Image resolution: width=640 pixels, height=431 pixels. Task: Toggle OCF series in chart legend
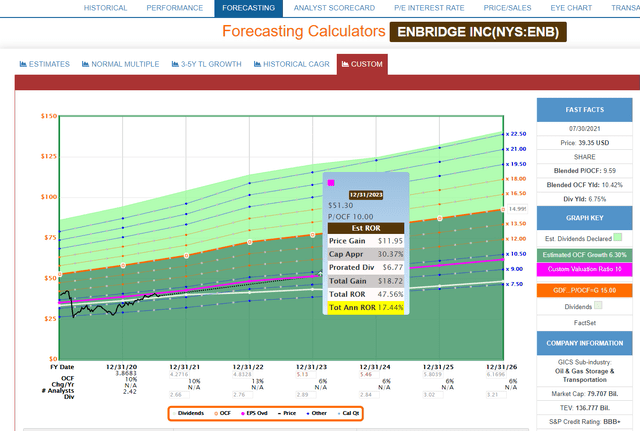pyautogui.click(x=222, y=413)
